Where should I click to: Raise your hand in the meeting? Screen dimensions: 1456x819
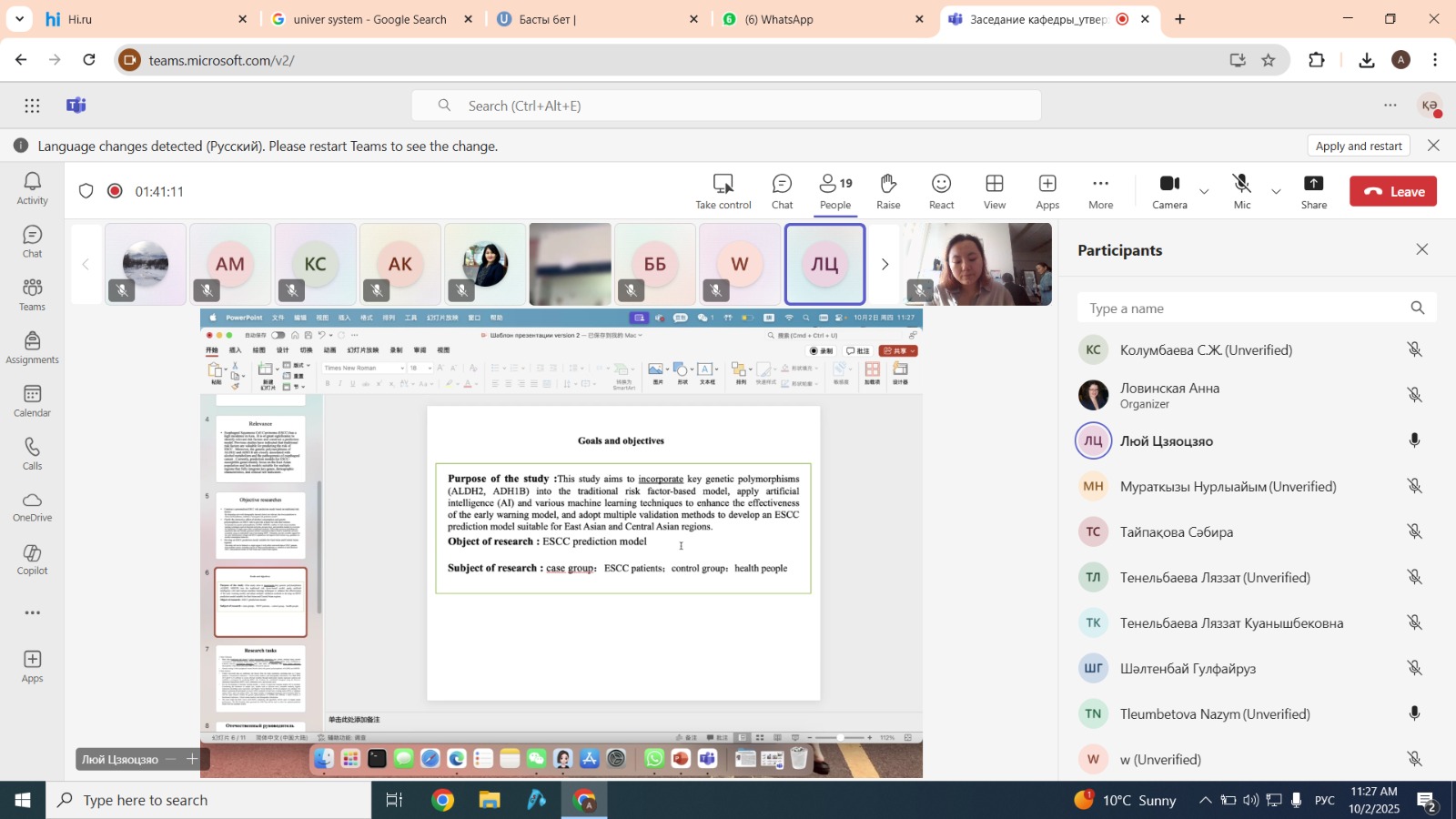click(888, 191)
